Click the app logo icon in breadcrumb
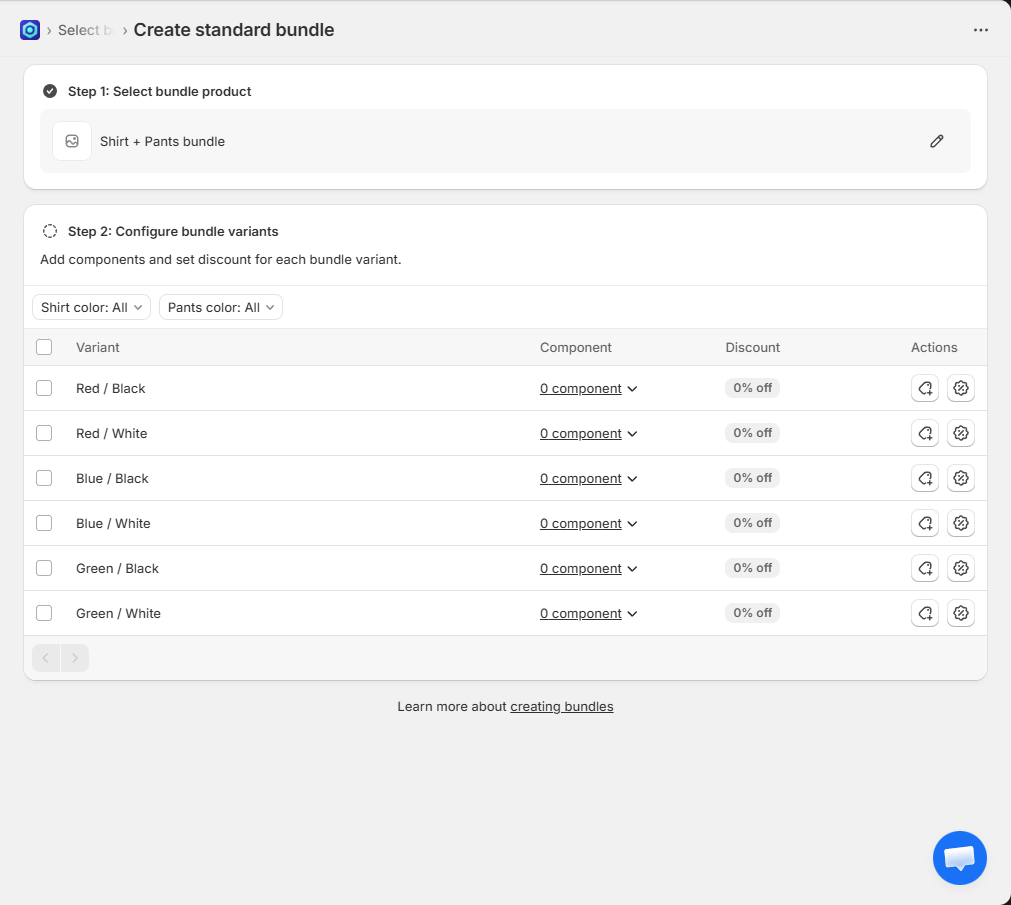The width and height of the screenshot is (1011, 905). [x=30, y=30]
